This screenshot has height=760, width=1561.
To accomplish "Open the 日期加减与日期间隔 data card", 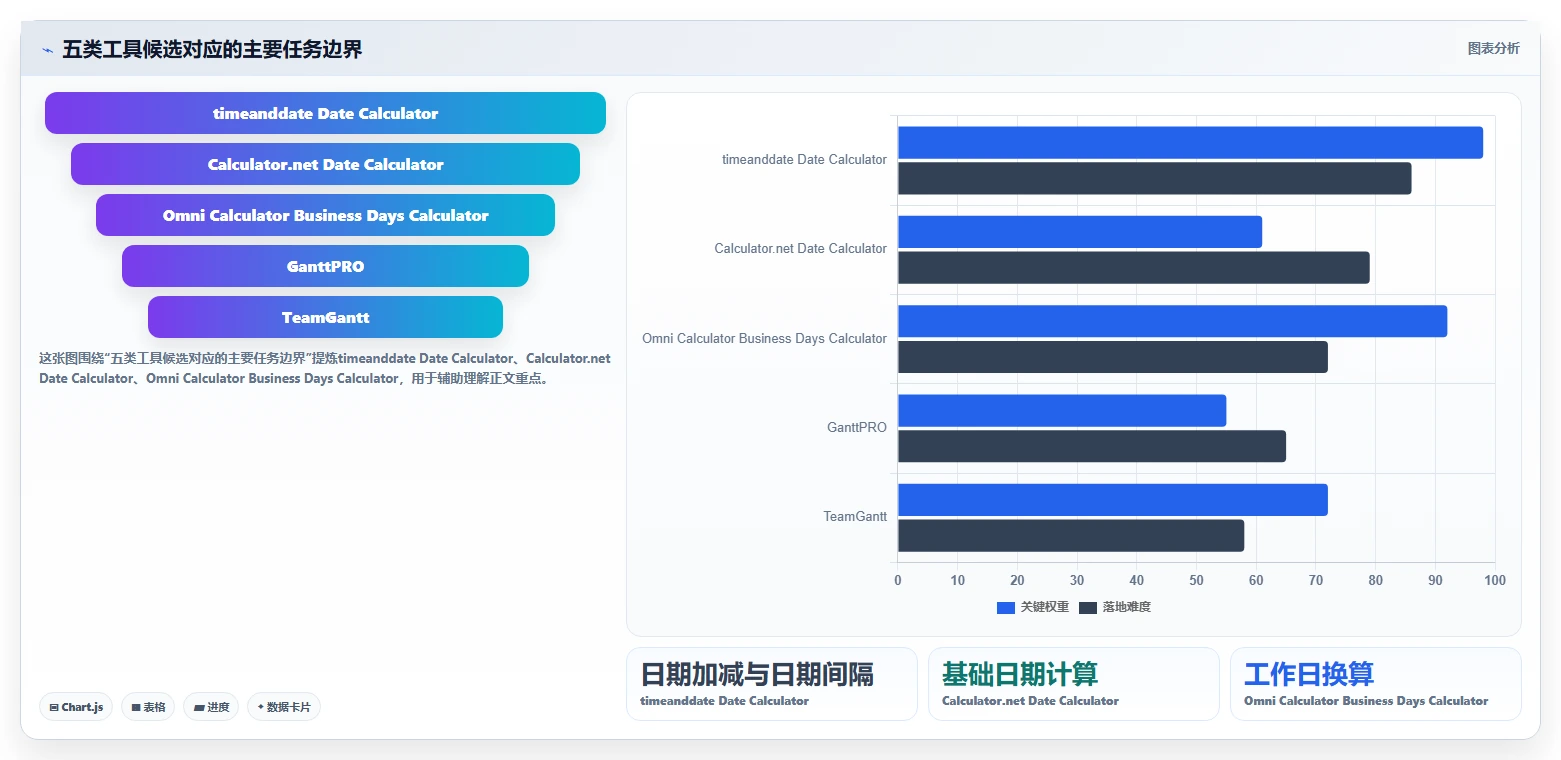I will pyautogui.click(x=771, y=684).
